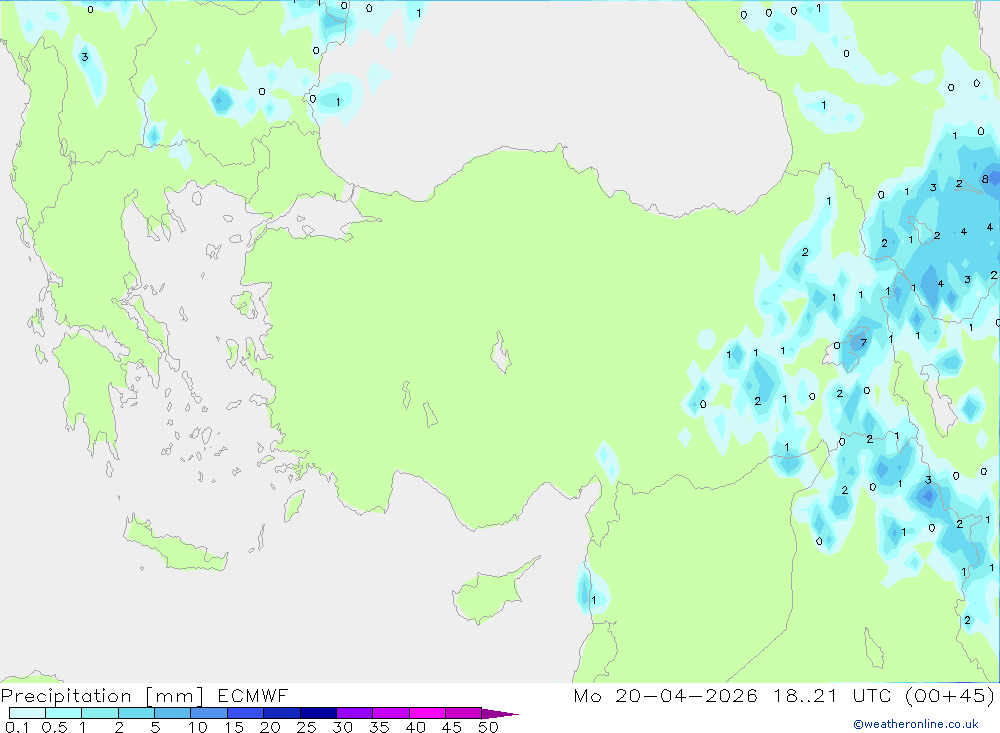Click the '8' precipitation value on map
This screenshot has height=733, width=1000.
pyautogui.click(x=985, y=179)
